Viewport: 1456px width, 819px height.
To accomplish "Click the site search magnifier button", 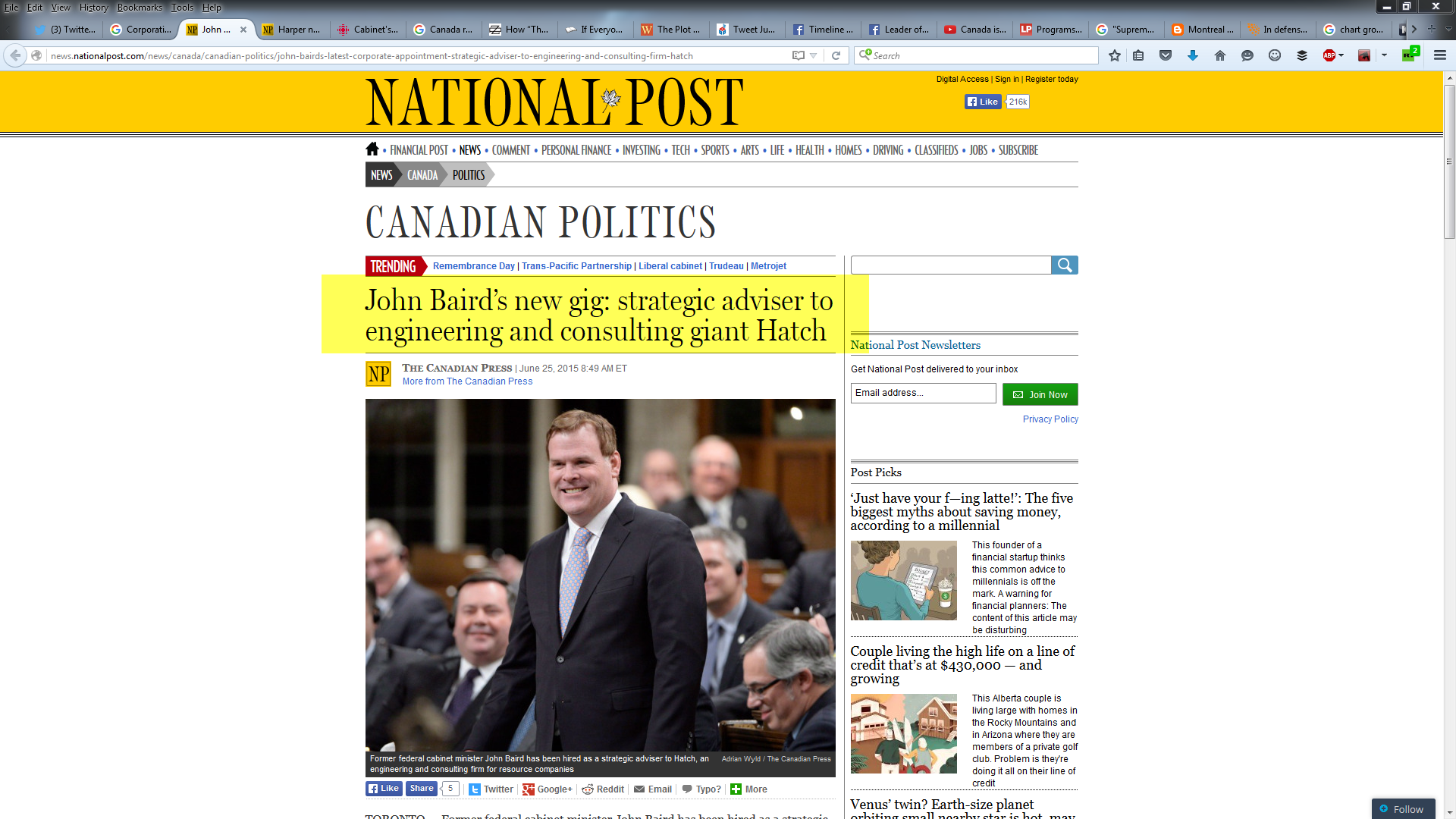I will coord(1064,265).
